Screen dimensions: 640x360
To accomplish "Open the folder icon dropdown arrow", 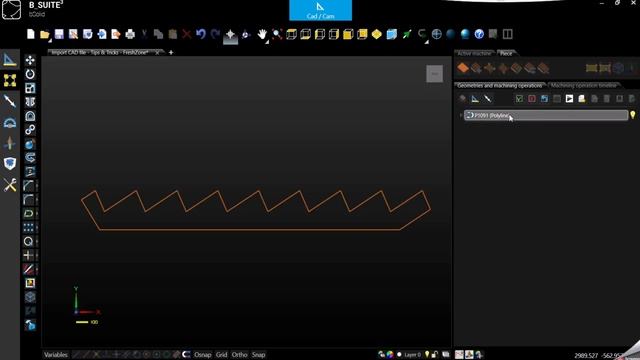I will pos(50,41).
